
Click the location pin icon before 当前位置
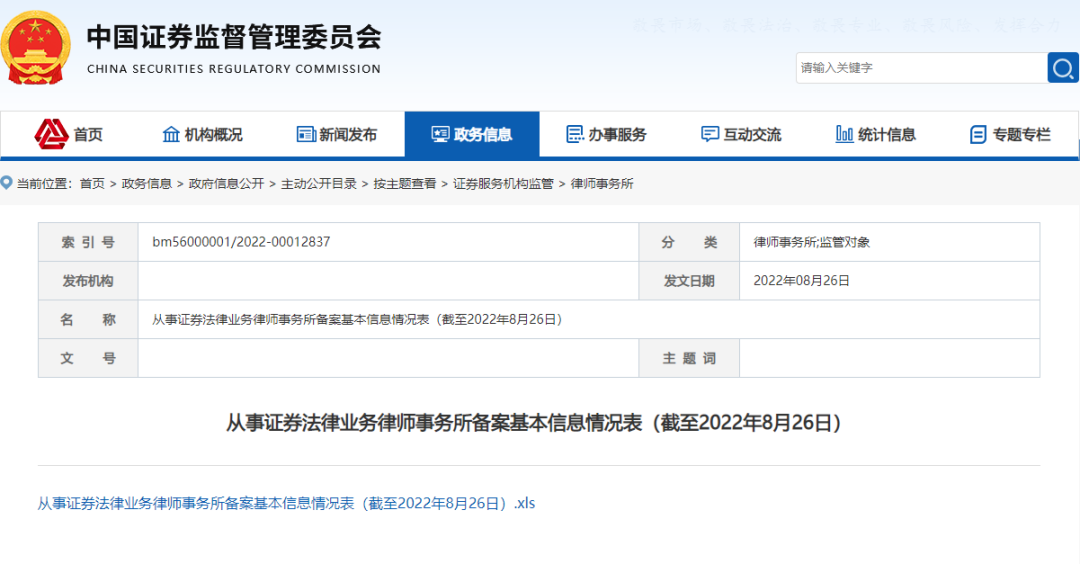click(x=7, y=183)
